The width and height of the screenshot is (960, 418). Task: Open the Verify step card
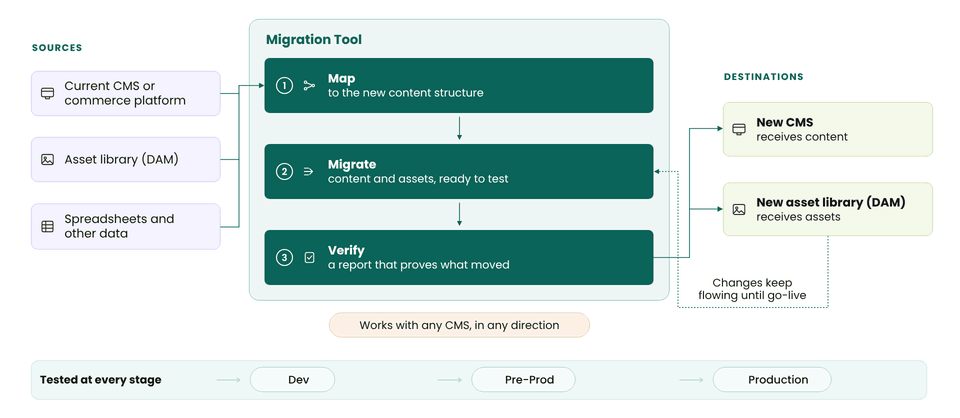click(x=459, y=257)
